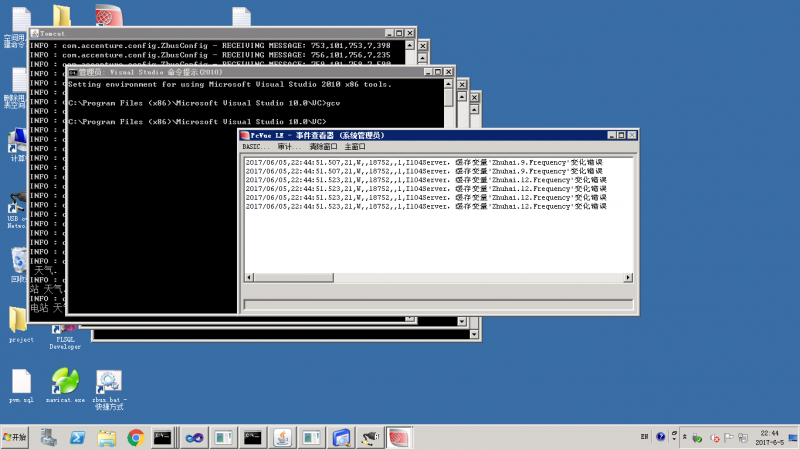Viewport: 800px width, 450px height.
Task: Select the USB over Network desktop shortcut
Action: tap(16, 210)
